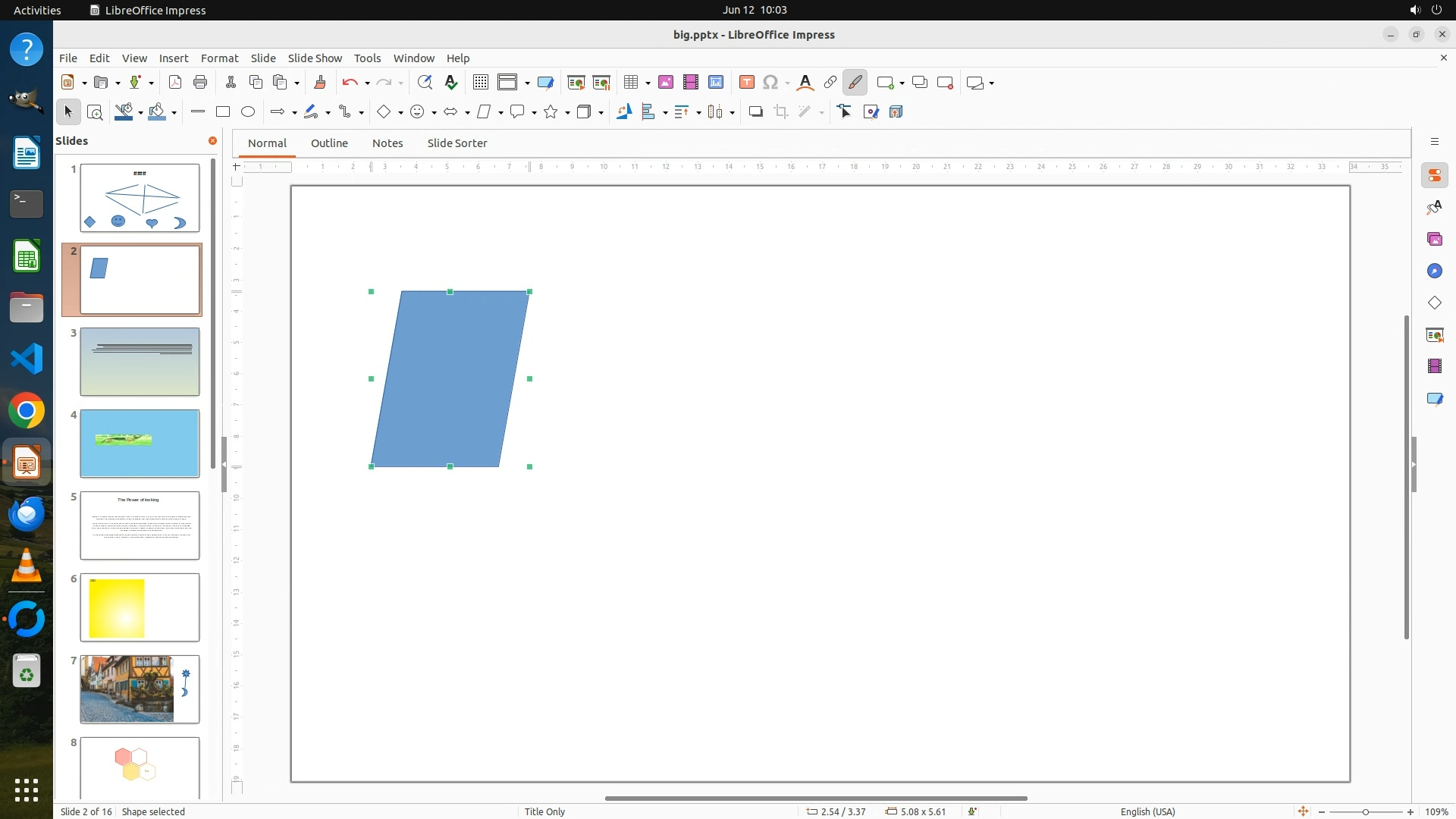
Task: Click Start from First Slide icon
Action: tap(576, 83)
